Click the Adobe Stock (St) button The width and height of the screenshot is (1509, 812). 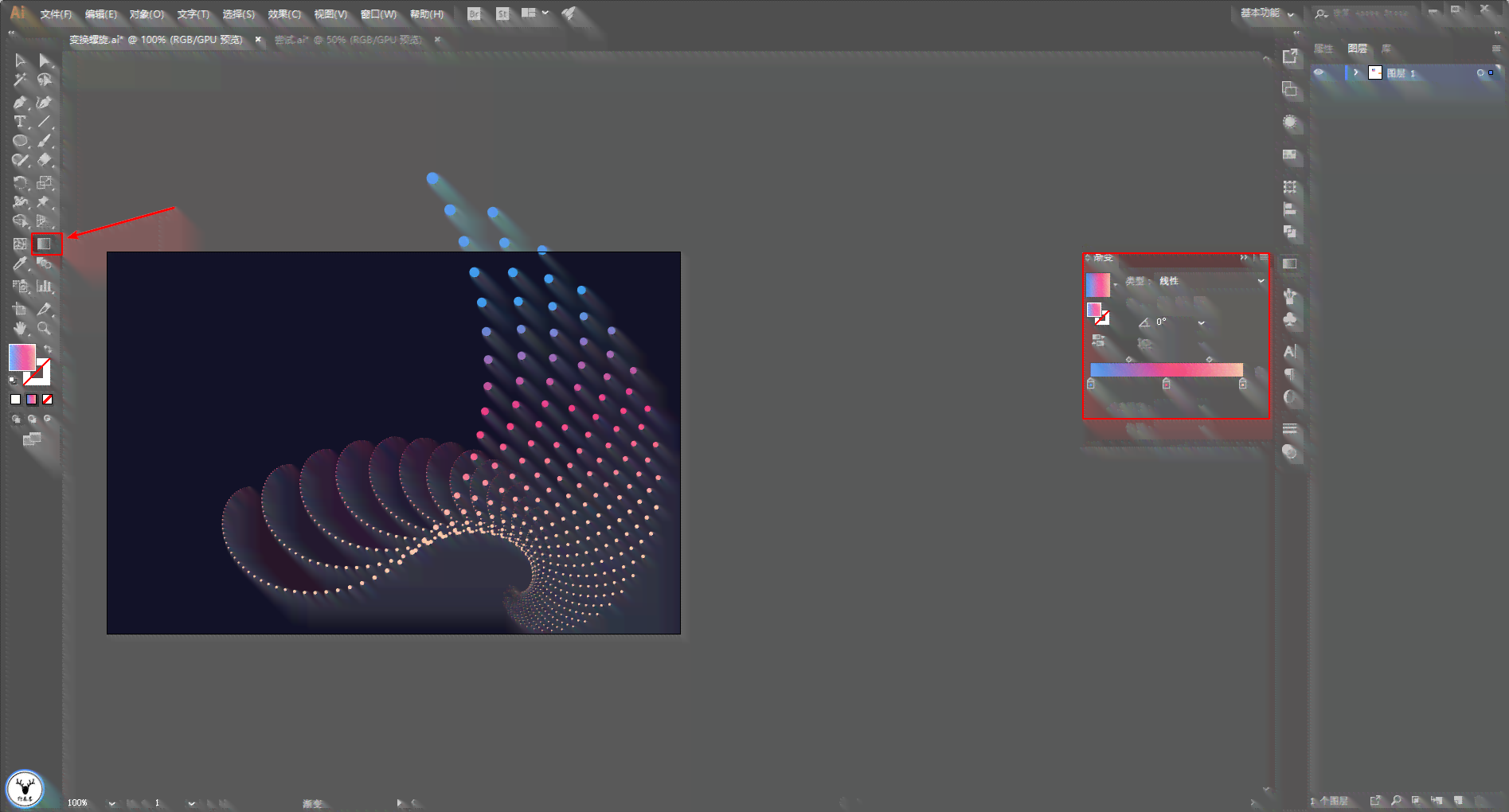(x=502, y=14)
